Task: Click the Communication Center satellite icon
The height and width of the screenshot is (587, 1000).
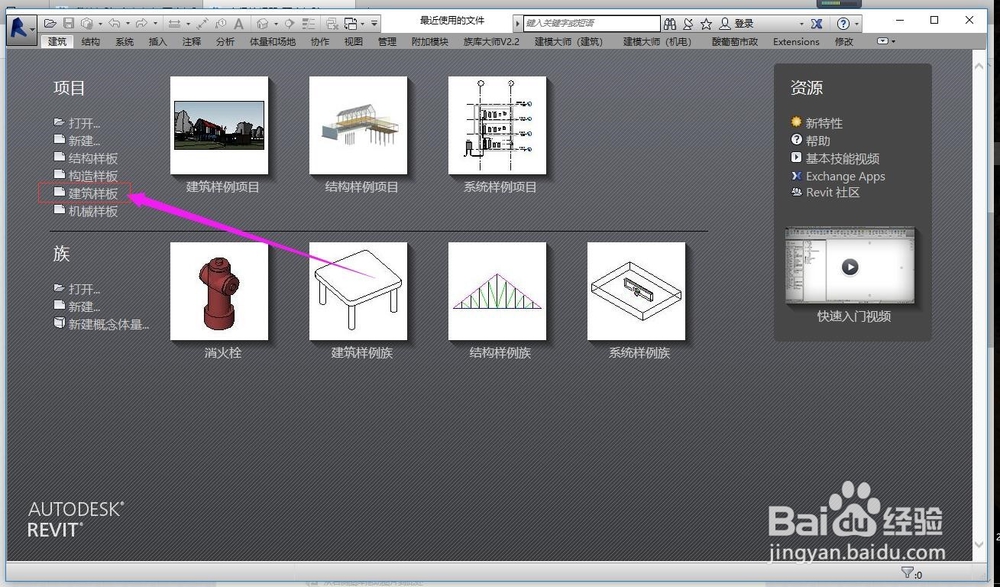Action: pos(688,24)
